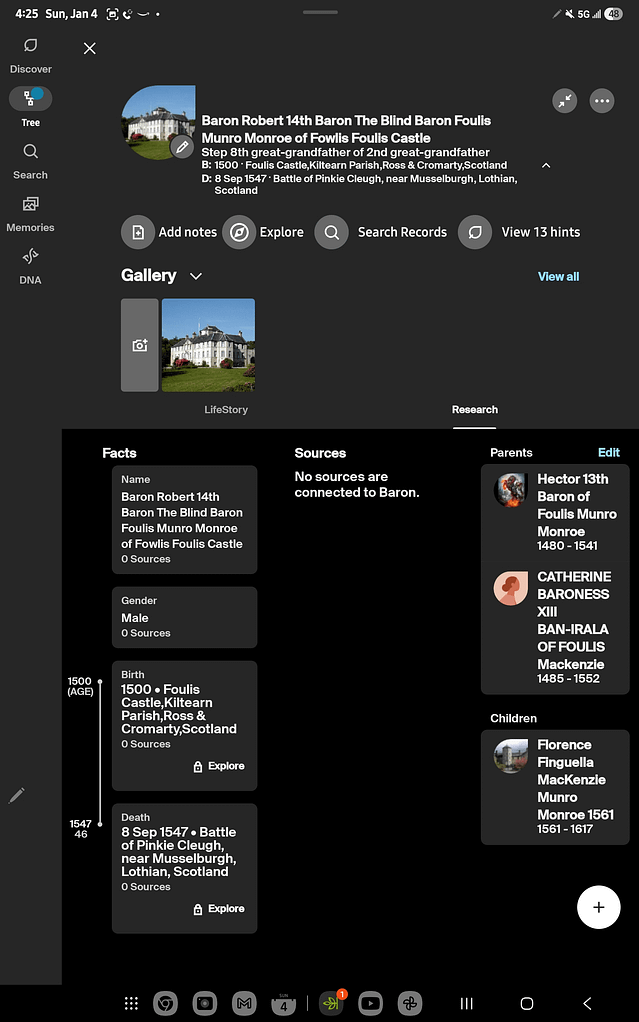Screen dimensions: 639x1022
Task: Collapse the profile panel with shrink icon
Action: 565,101
